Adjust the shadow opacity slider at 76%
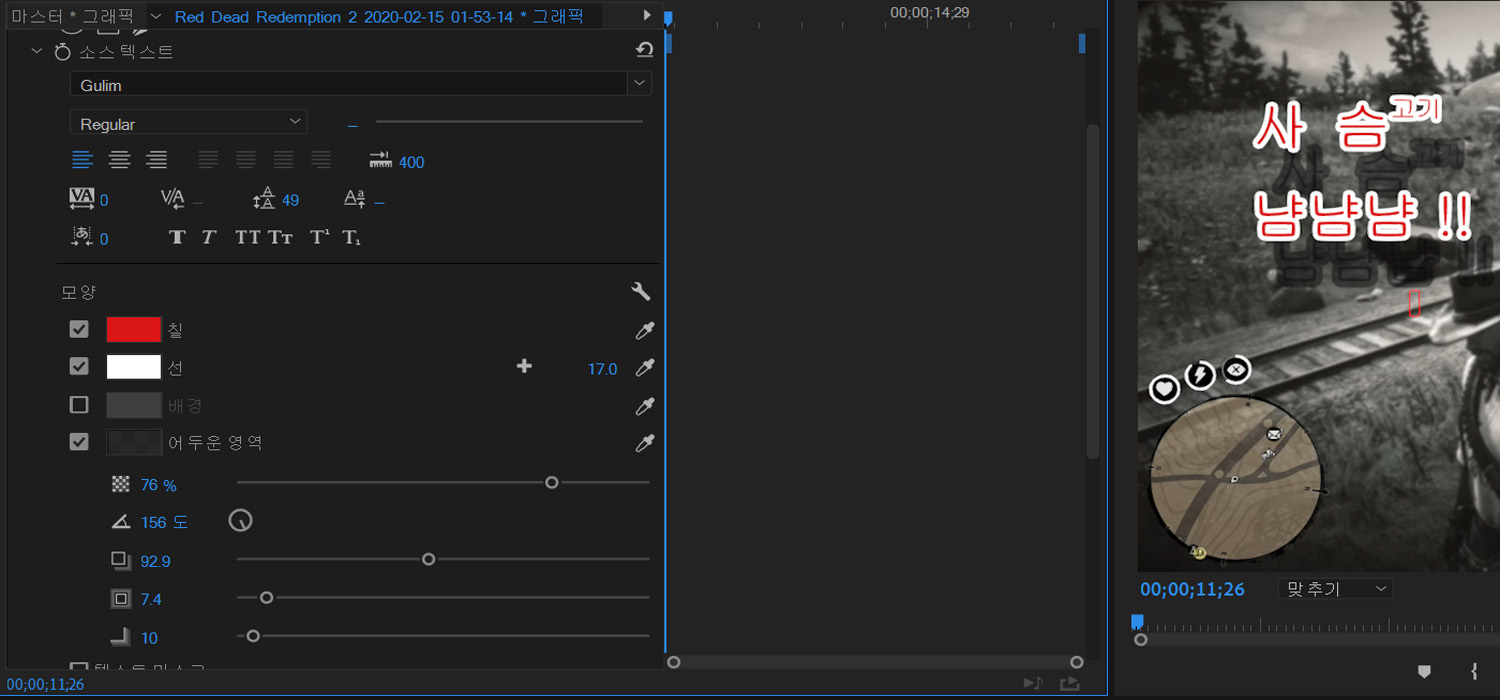This screenshot has width=1500, height=700. pyautogui.click(x=551, y=483)
